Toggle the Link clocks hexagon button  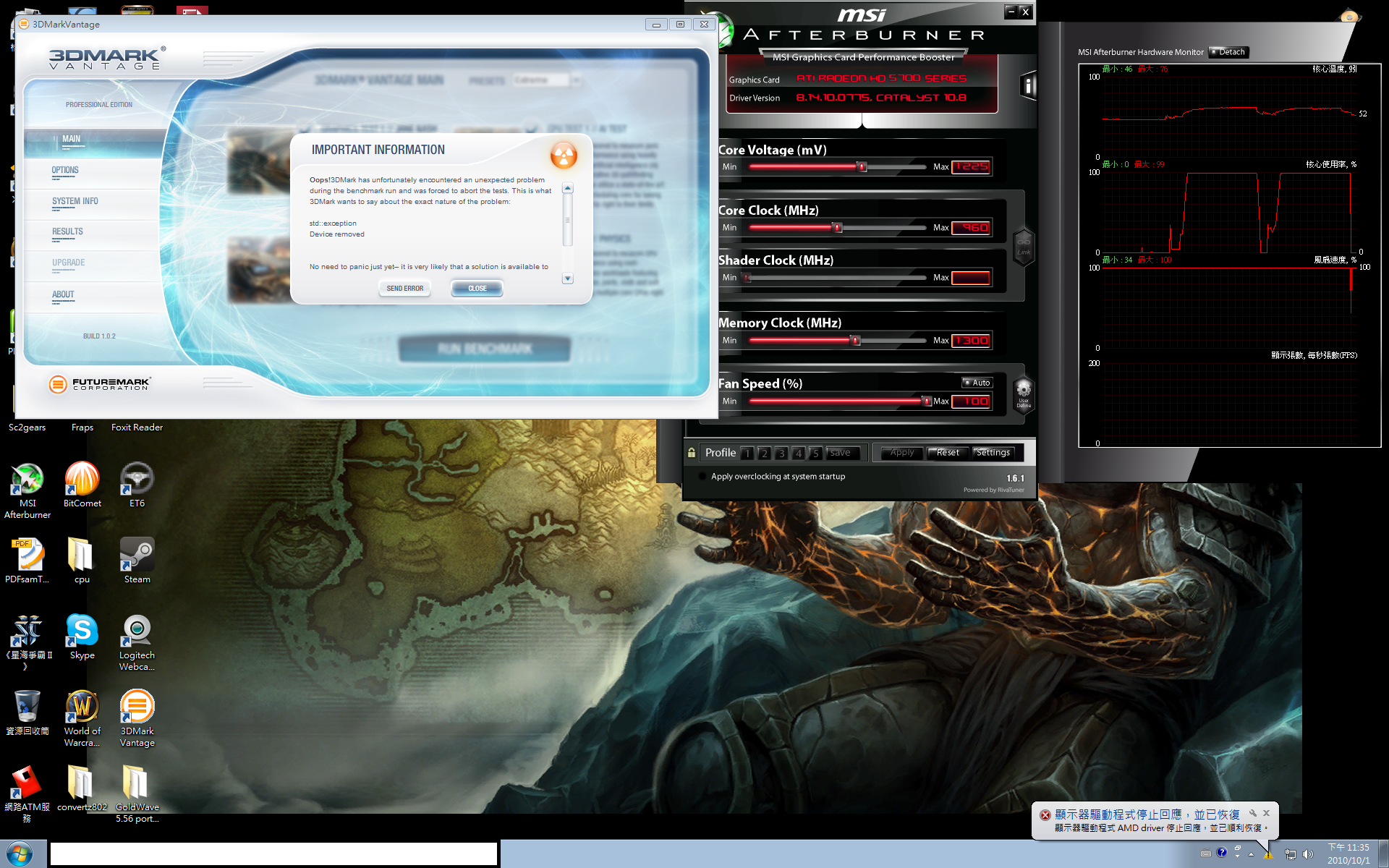point(1024,246)
